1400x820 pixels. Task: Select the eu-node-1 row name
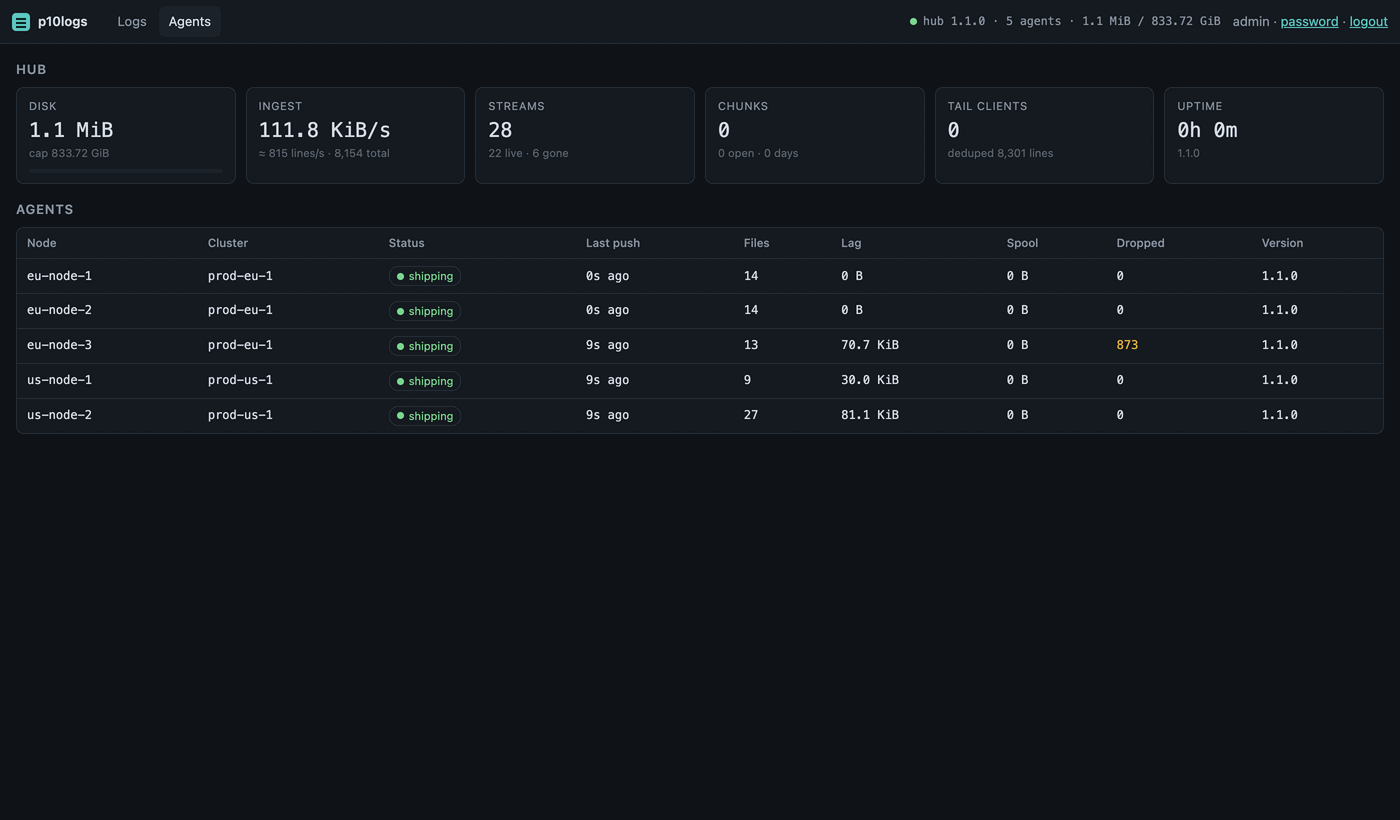click(59, 276)
